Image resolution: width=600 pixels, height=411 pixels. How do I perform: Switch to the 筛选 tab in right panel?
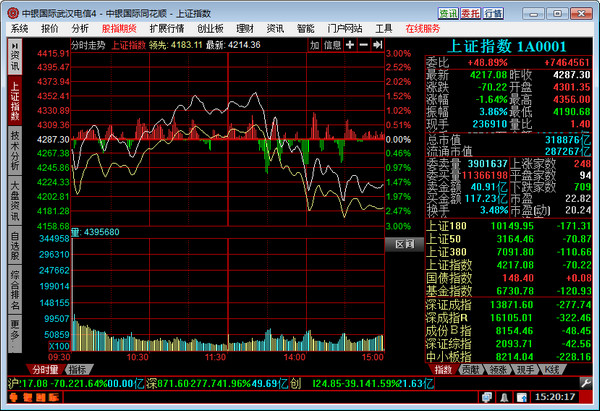496,369
